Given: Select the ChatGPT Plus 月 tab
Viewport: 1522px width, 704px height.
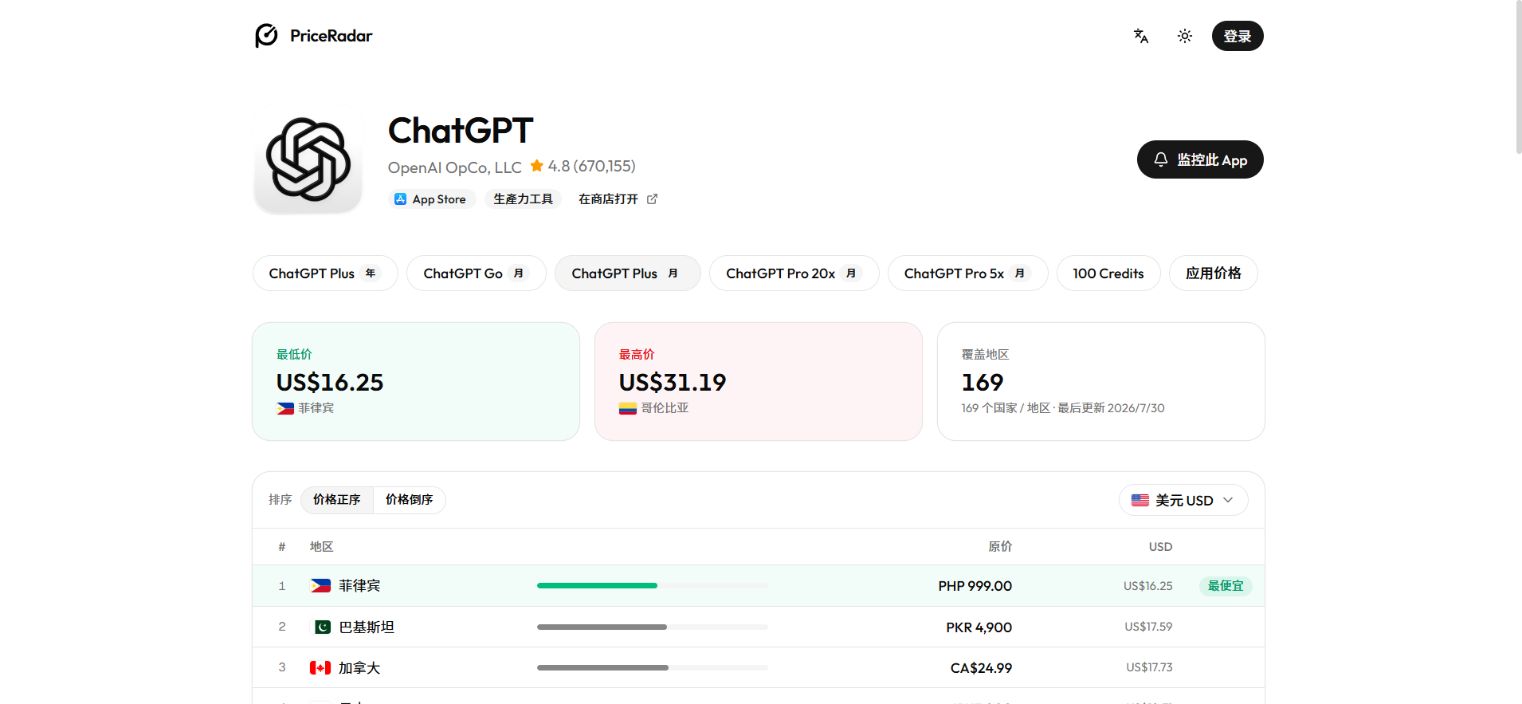Looking at the screenshot, I should click(628, 273).
